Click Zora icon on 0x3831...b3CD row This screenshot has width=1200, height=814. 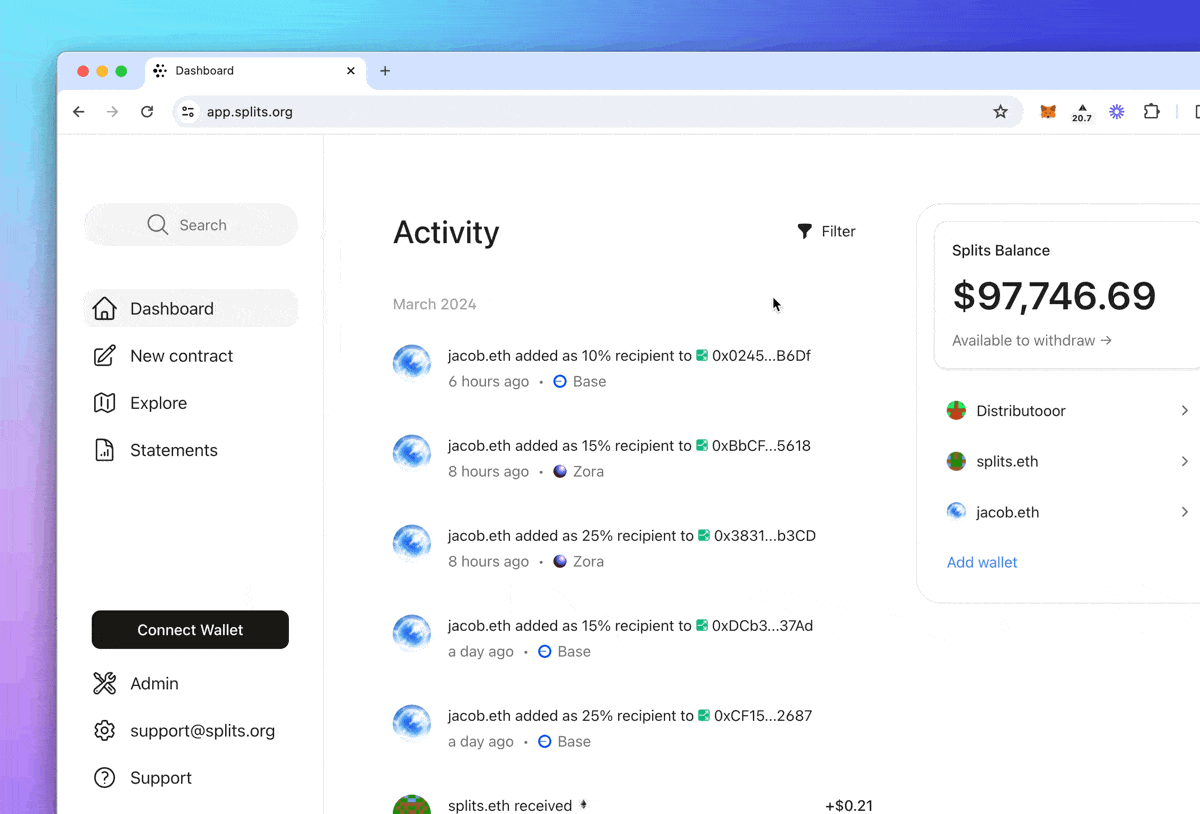pyautogui.click(x=560, y=562)
